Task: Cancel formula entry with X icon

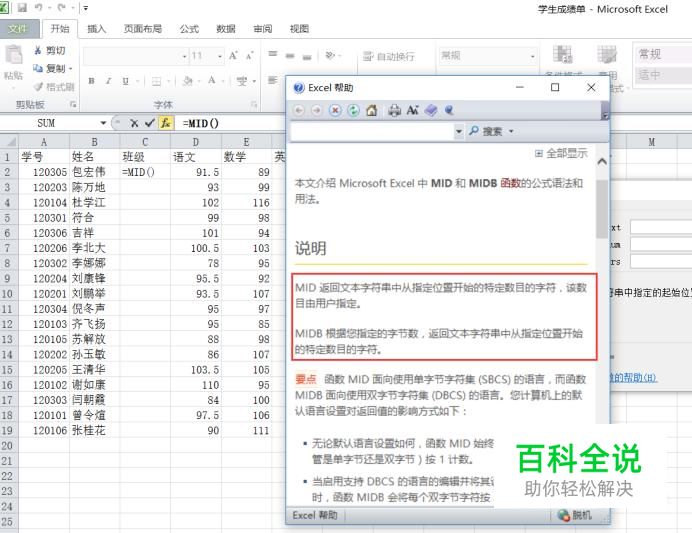Action: 134,123
